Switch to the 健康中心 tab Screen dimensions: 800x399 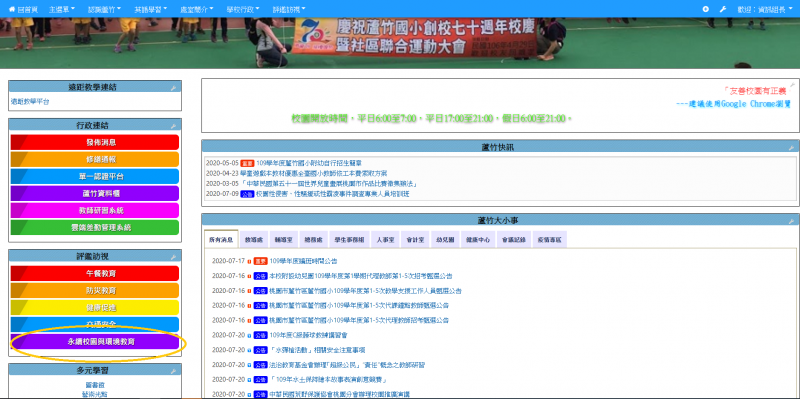point(478,239)
